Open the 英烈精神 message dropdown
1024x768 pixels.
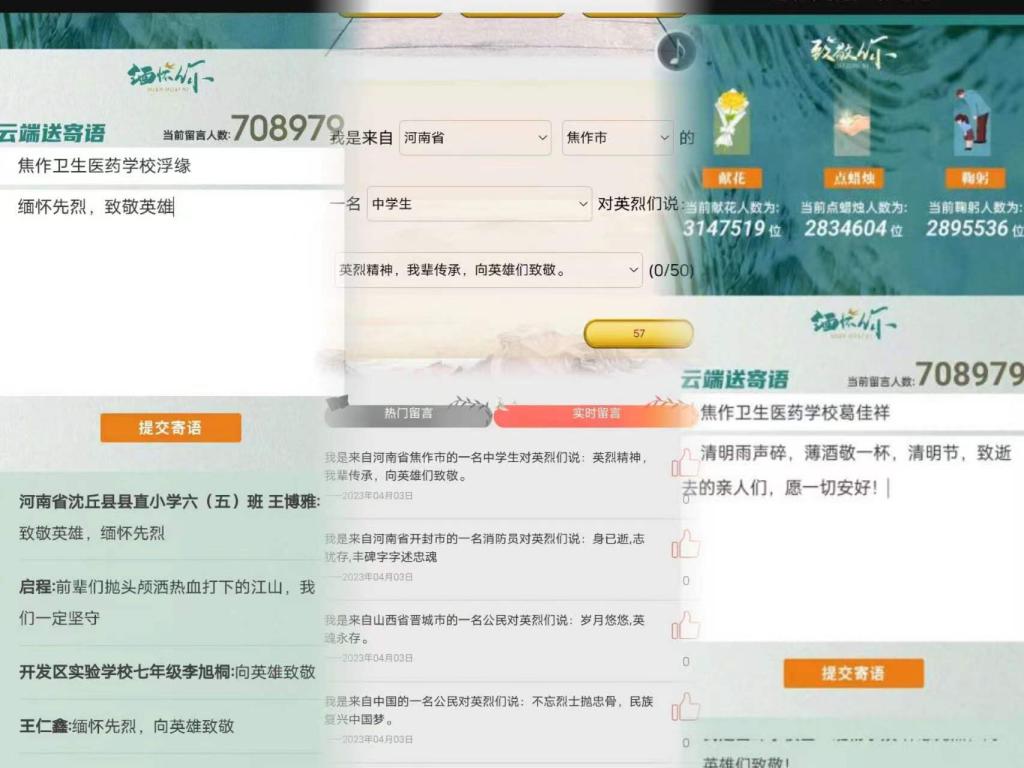488,270
